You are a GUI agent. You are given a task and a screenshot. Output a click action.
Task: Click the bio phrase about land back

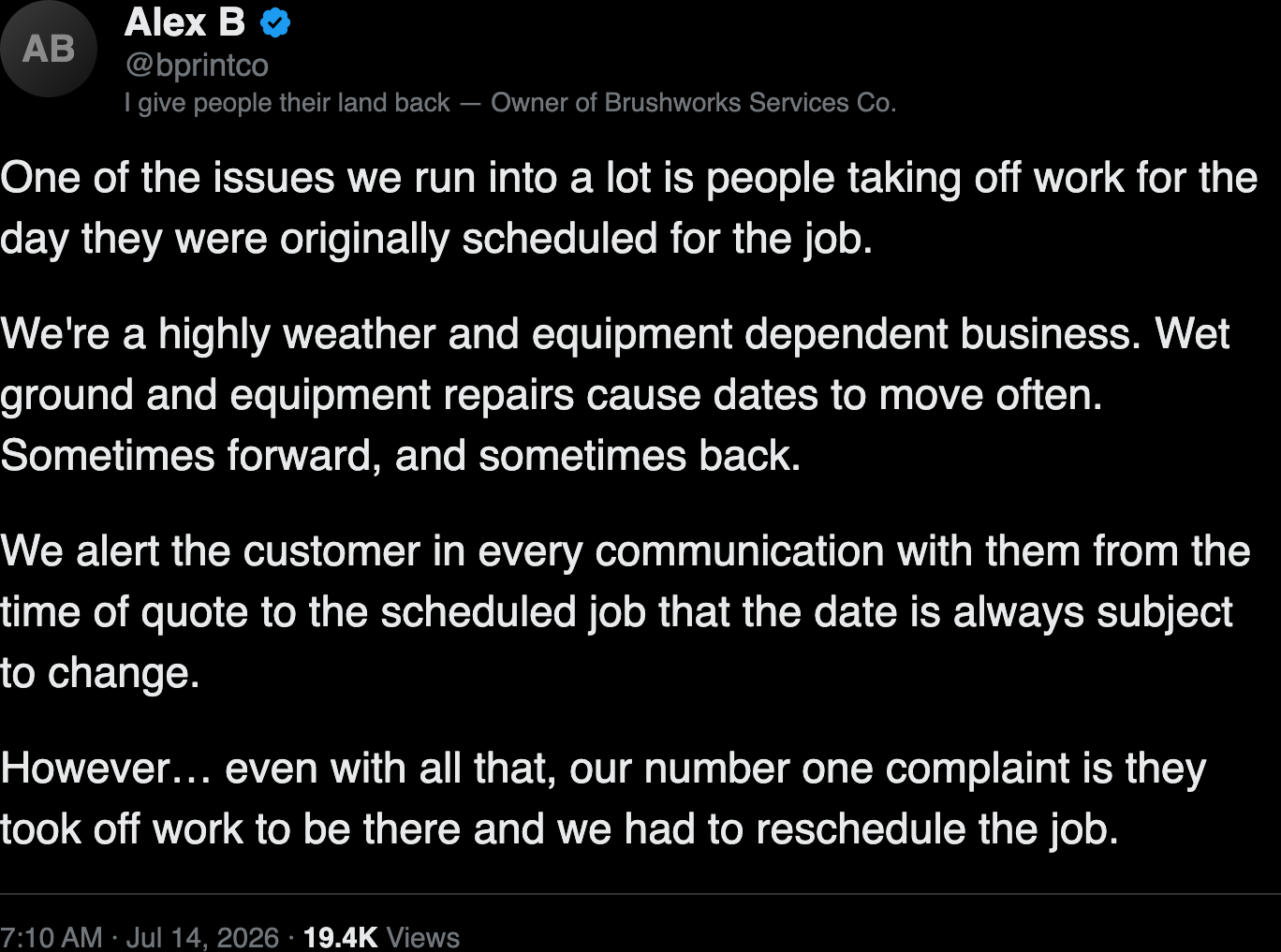click(287, 103)
